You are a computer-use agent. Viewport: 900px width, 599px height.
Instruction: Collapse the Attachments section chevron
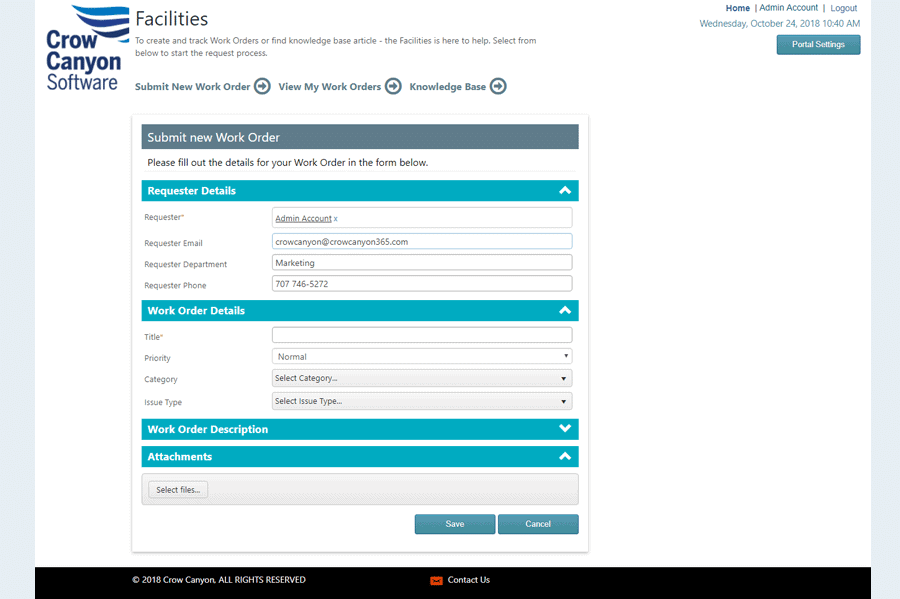click(x=565, y=456)
